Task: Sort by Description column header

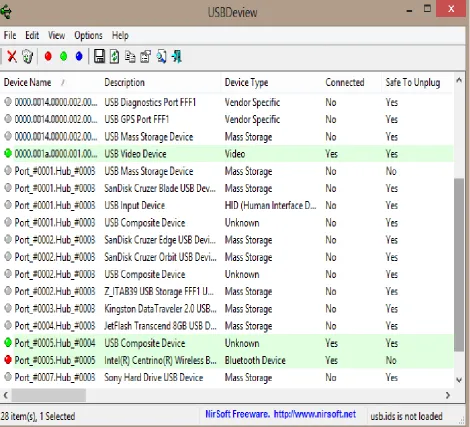Action: click(x=161, y=82)
